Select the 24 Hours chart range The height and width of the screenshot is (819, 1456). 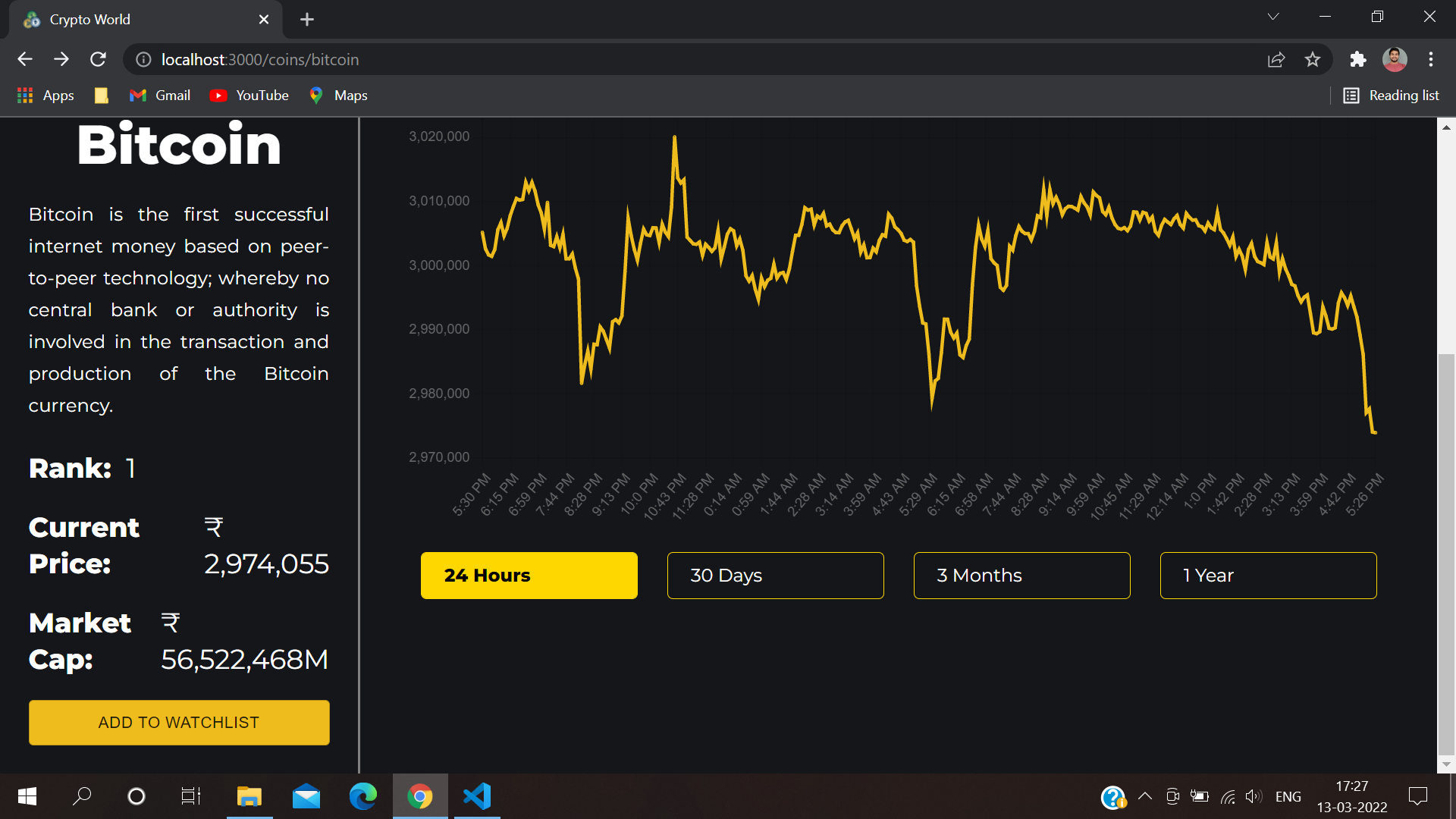[529, 576]
